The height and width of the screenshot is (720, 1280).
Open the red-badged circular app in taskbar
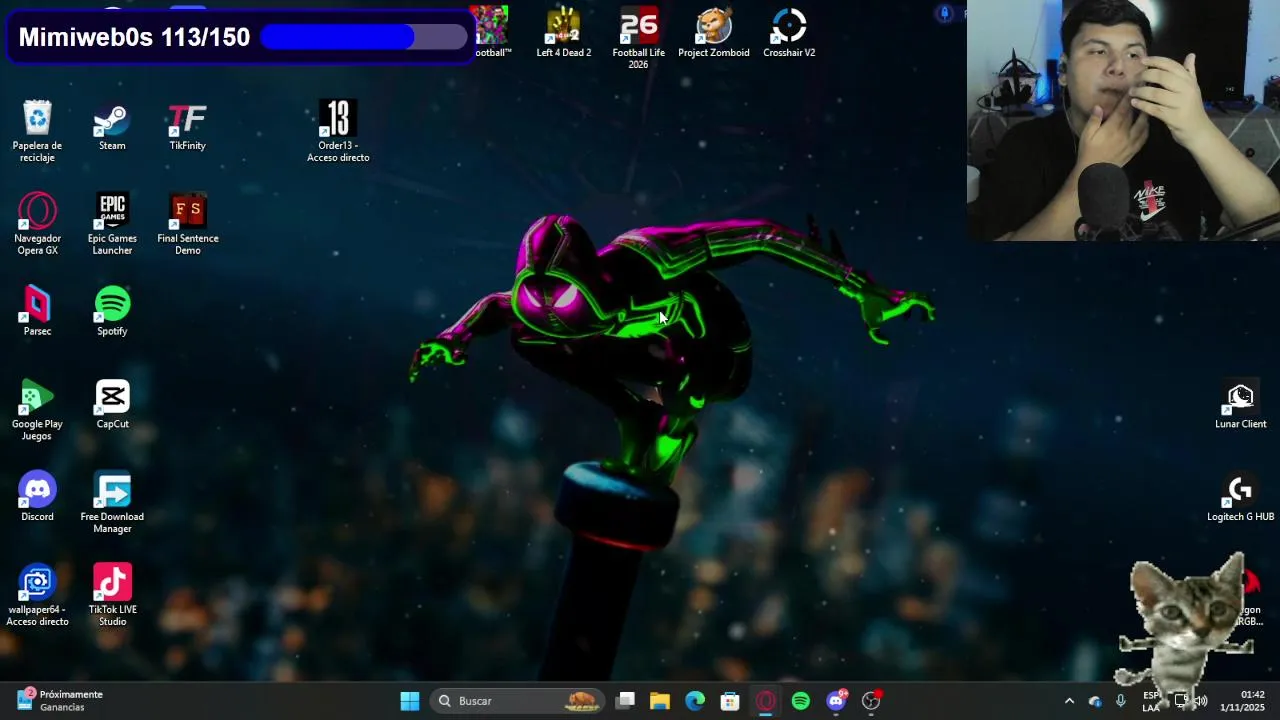pyautogui.click(x=872, y=701)
